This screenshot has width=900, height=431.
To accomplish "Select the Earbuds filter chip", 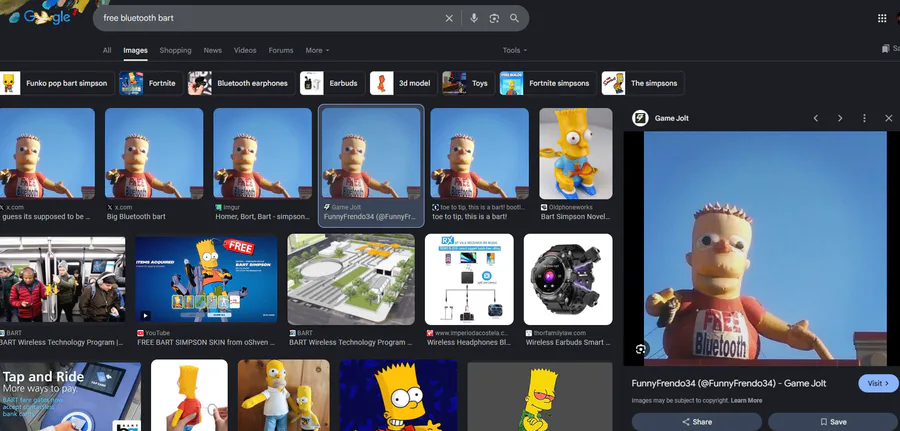I will pos(332,83).
